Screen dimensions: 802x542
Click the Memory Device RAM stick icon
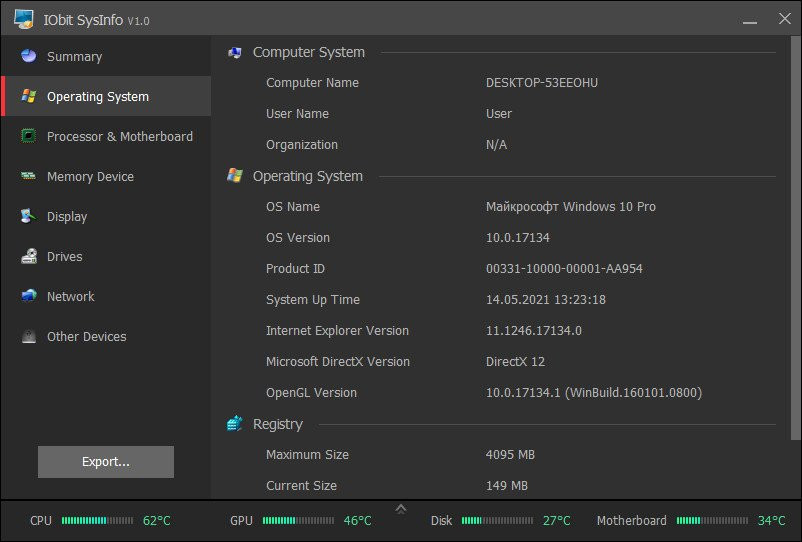[x=29, y=176]
